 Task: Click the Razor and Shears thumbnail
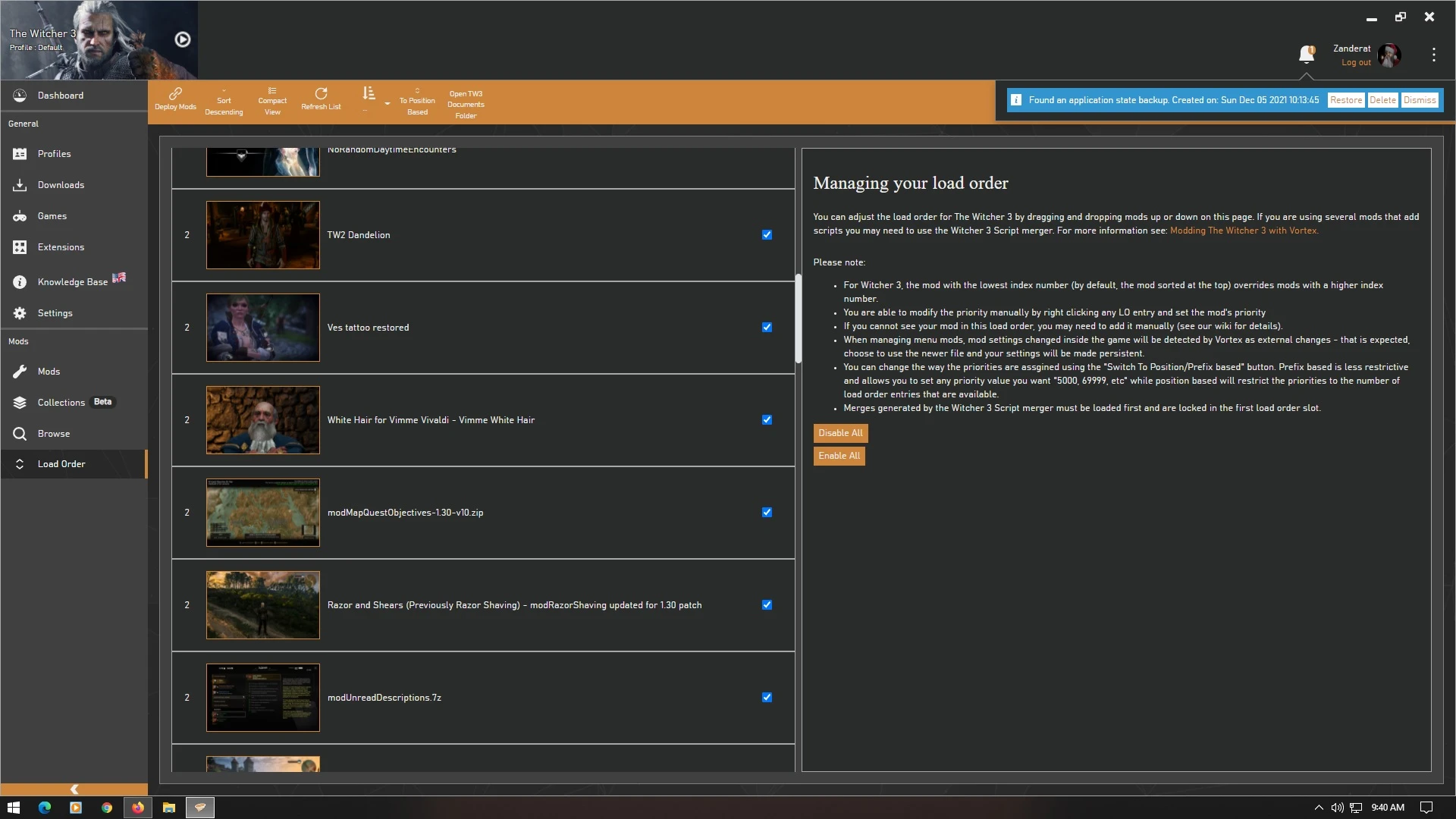pos(263,605)
